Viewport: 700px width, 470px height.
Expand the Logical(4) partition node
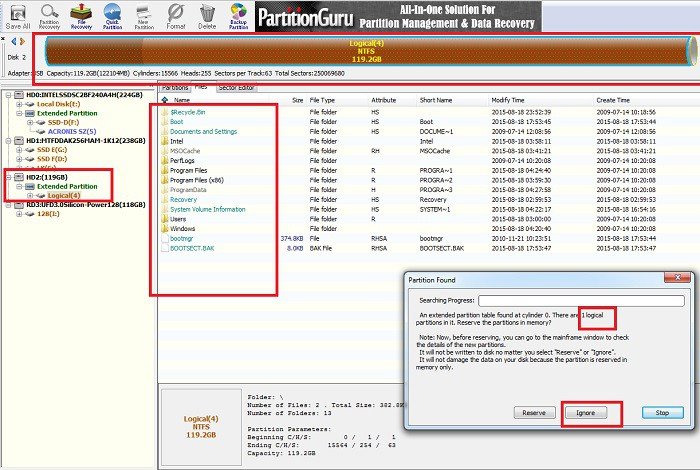[x=30, y=195]
